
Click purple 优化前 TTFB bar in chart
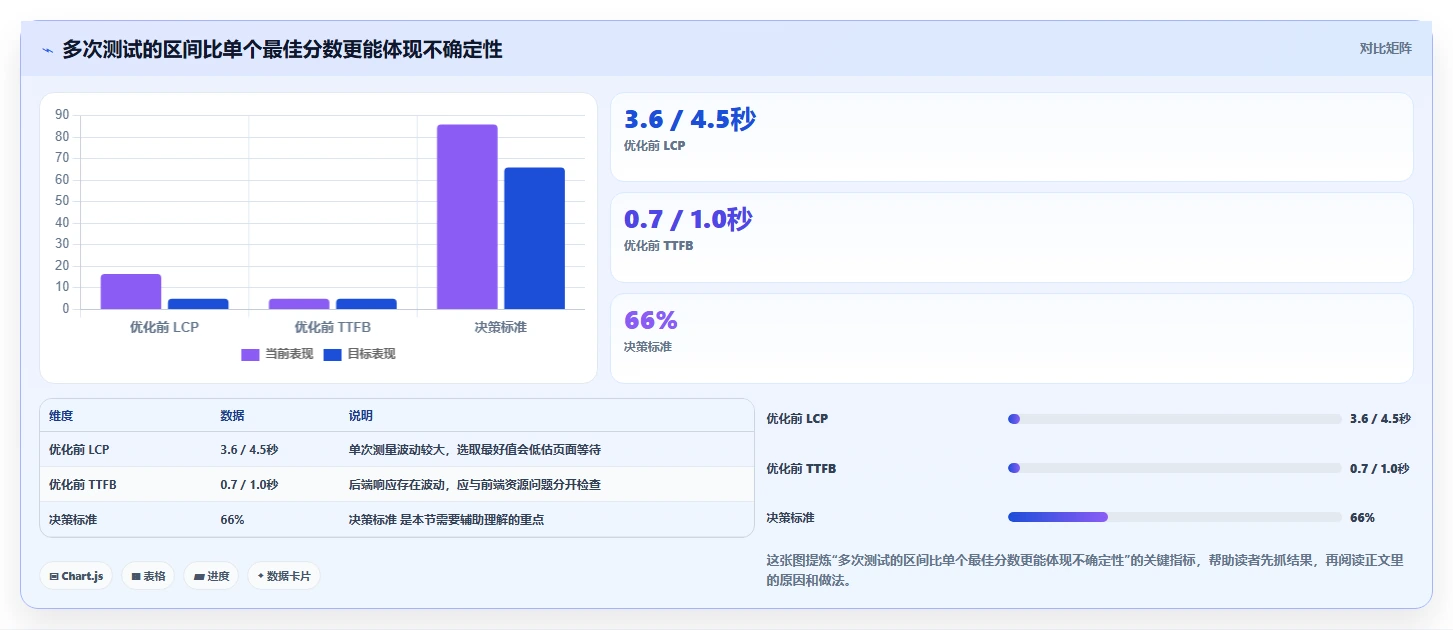(x=299, y=304)
